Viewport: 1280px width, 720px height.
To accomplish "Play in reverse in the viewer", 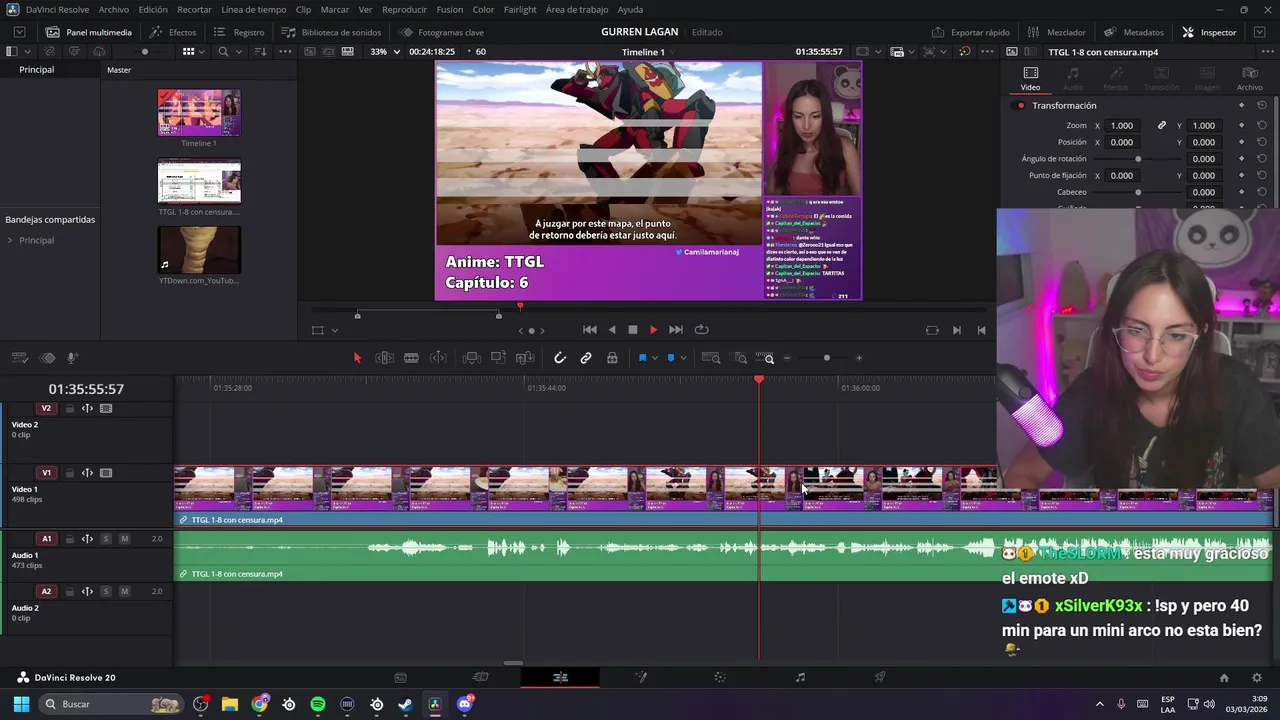I will [612, 330].
